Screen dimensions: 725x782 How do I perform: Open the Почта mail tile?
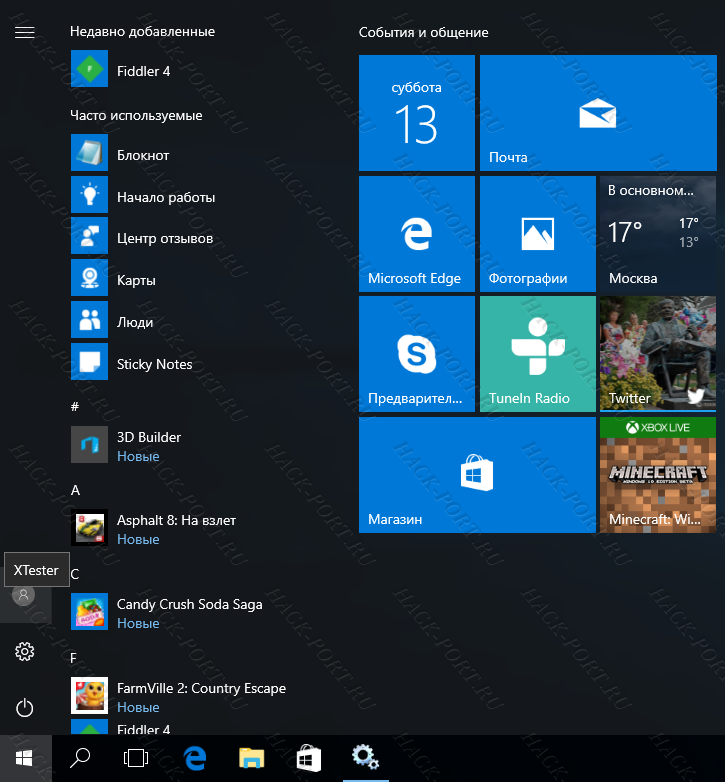(598, 113)
